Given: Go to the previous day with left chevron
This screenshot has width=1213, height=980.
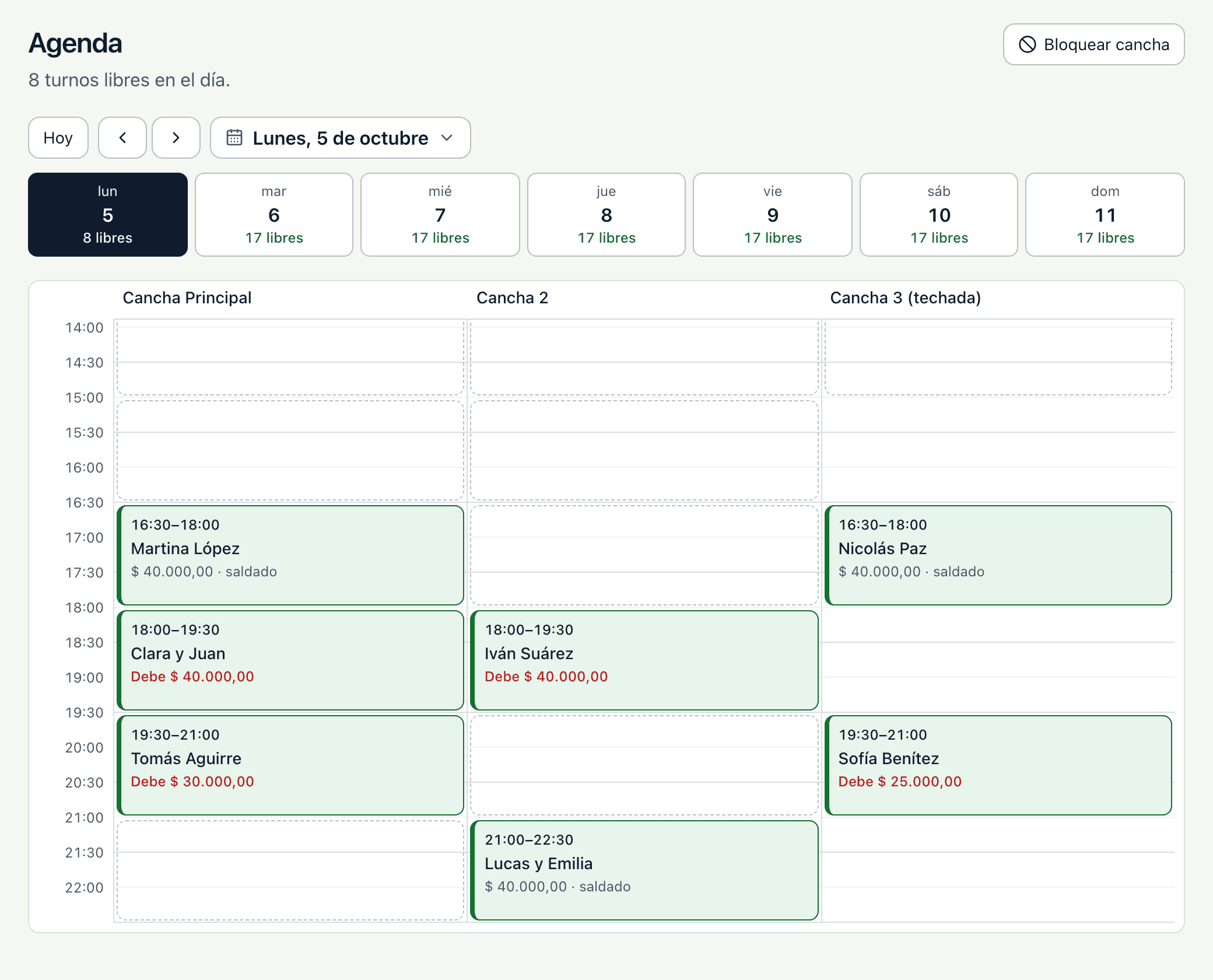Looking at the screenshot, I should coord(122,138).
